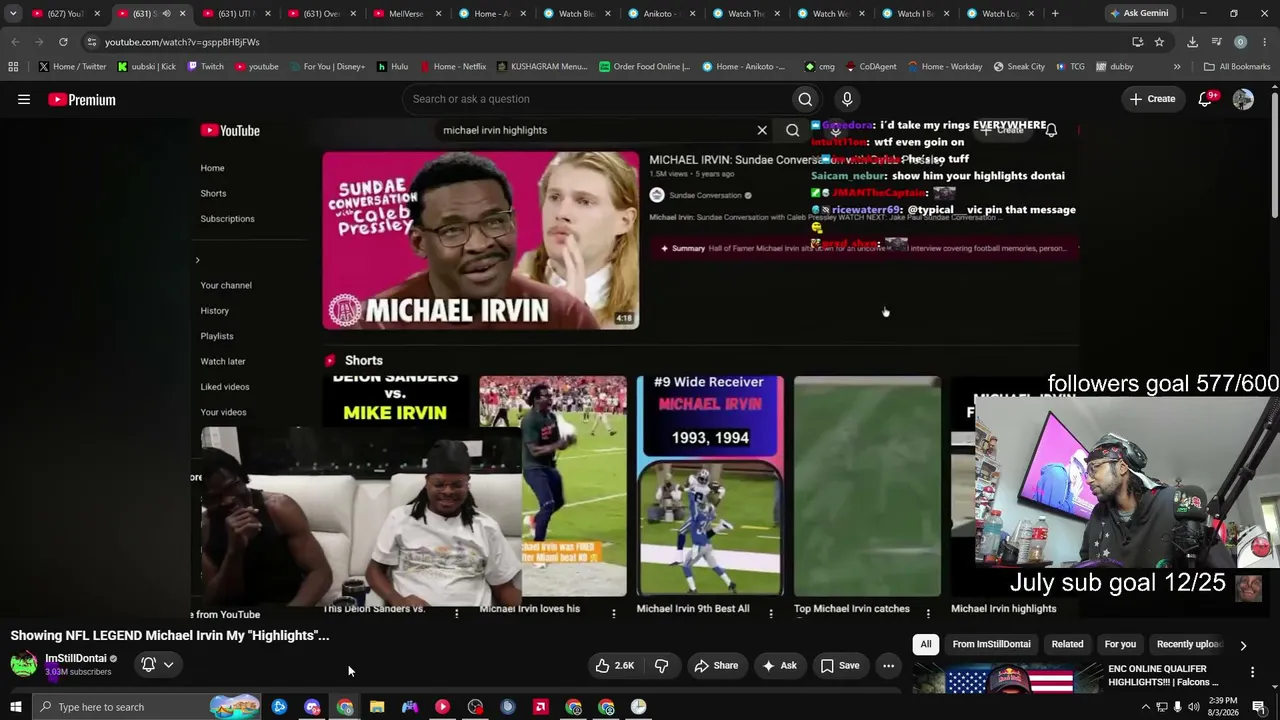Open Chrome downloads

click(1192, 42)
